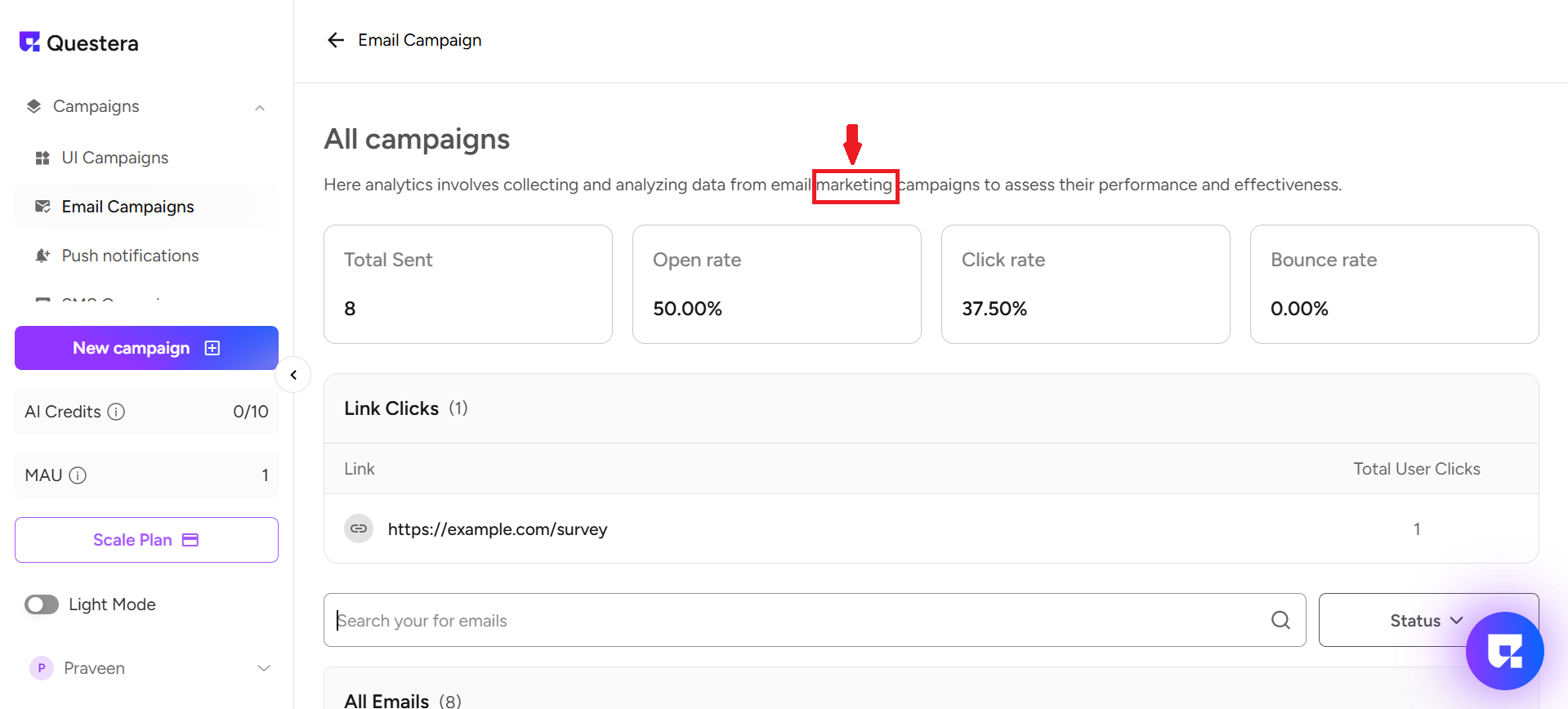Click the Scale Plan button
This screenshot has height=709, width=1568.
click(146, 540)
